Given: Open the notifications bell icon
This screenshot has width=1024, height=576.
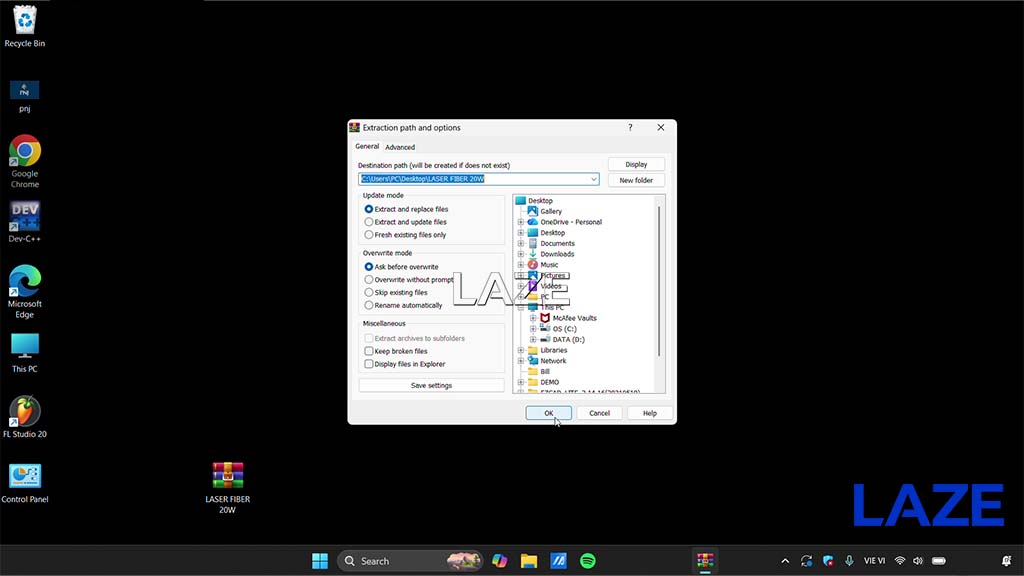Looking at the screenshot, I should click(x=1006, y=561).
